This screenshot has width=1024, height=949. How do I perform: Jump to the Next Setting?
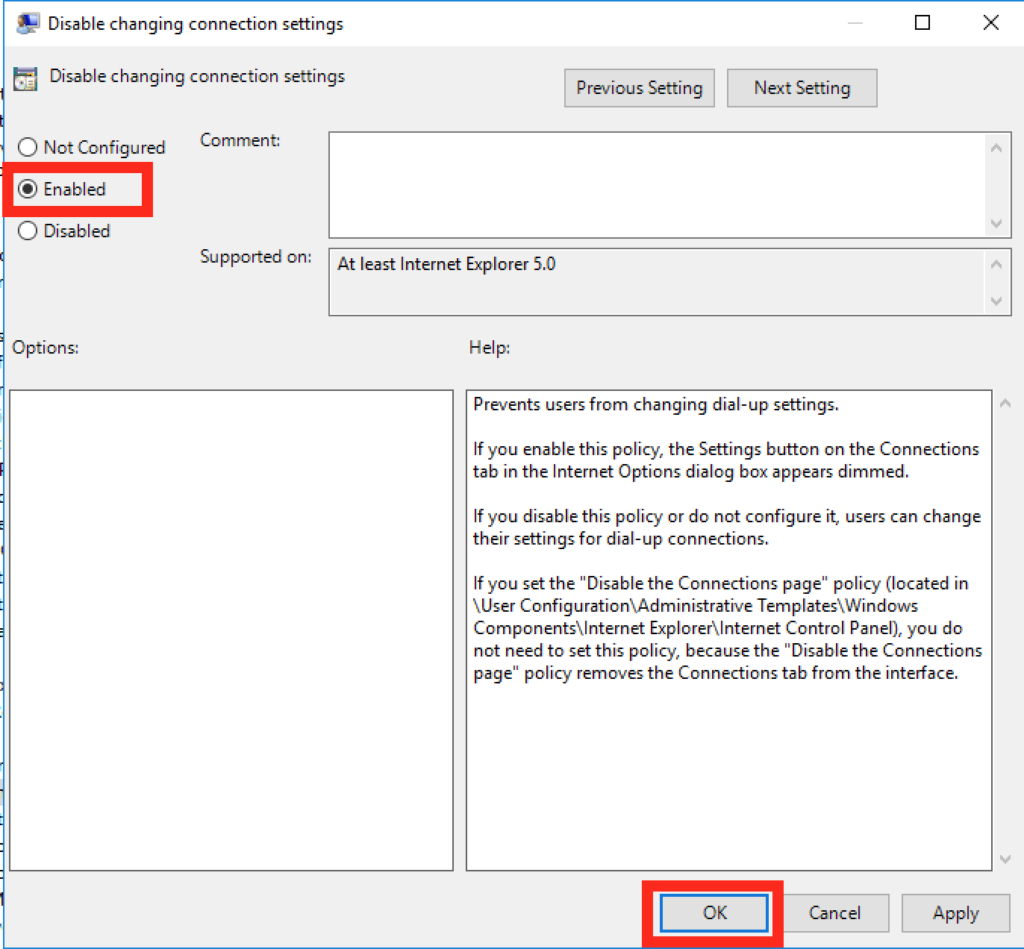(801, 88)
